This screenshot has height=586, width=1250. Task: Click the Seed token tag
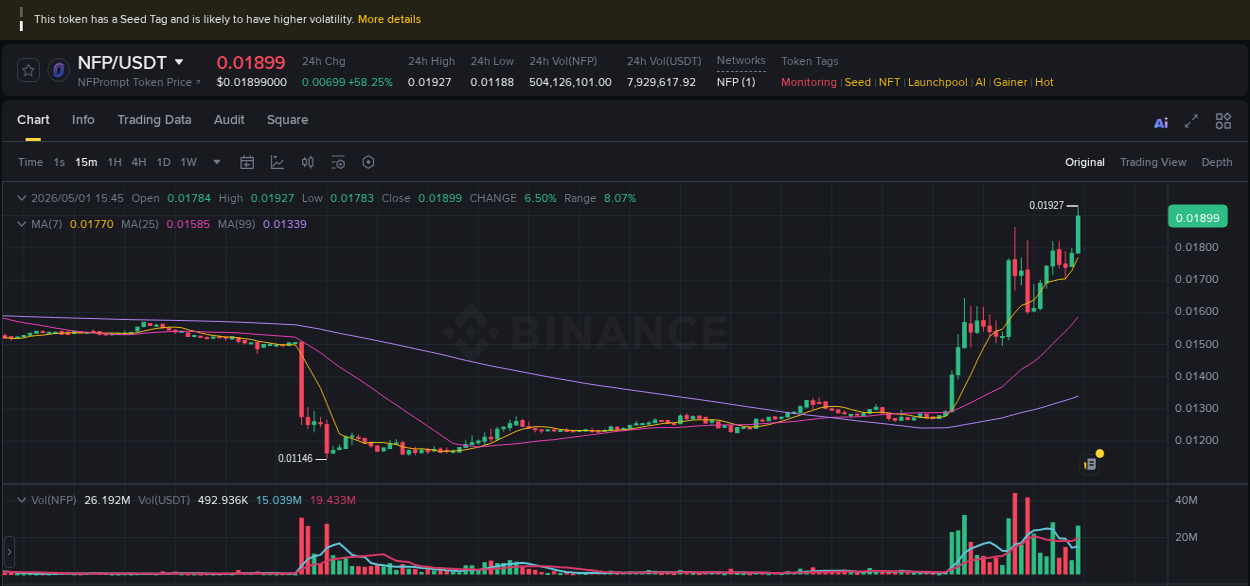858,82
